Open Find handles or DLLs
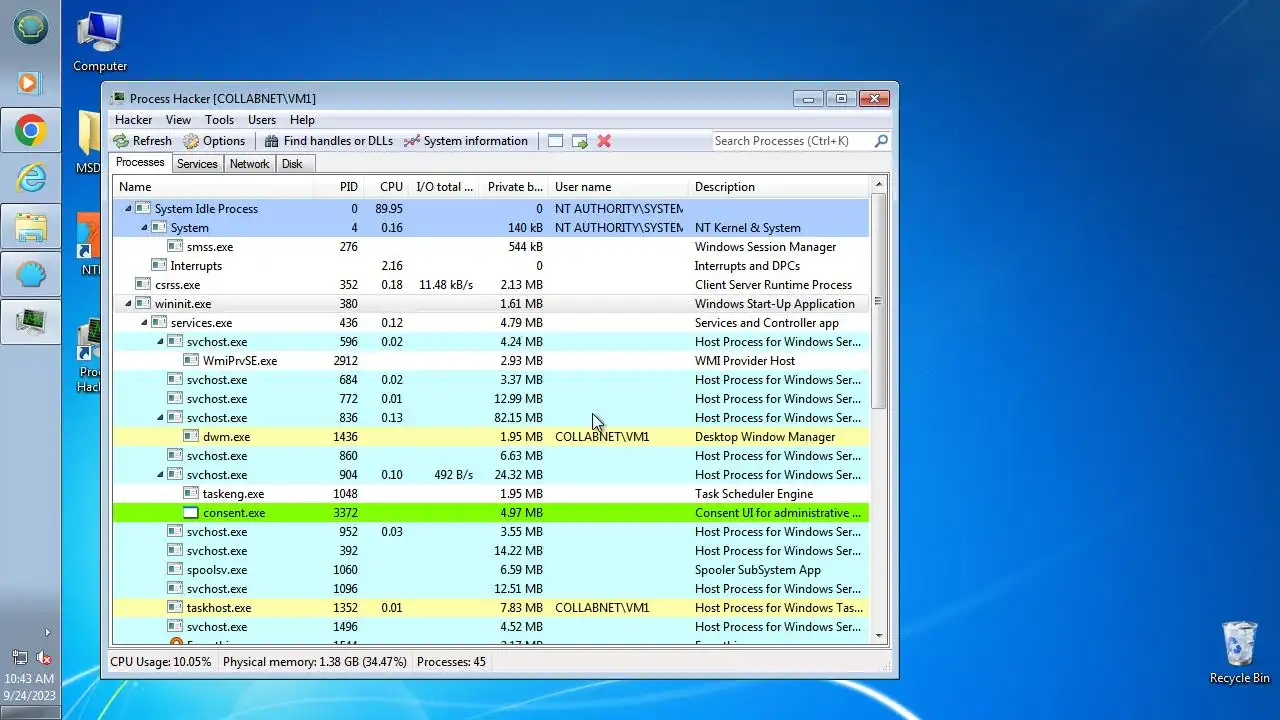Image resolution: width=1280 pixels, height=720 pixels. coord(328,141)
